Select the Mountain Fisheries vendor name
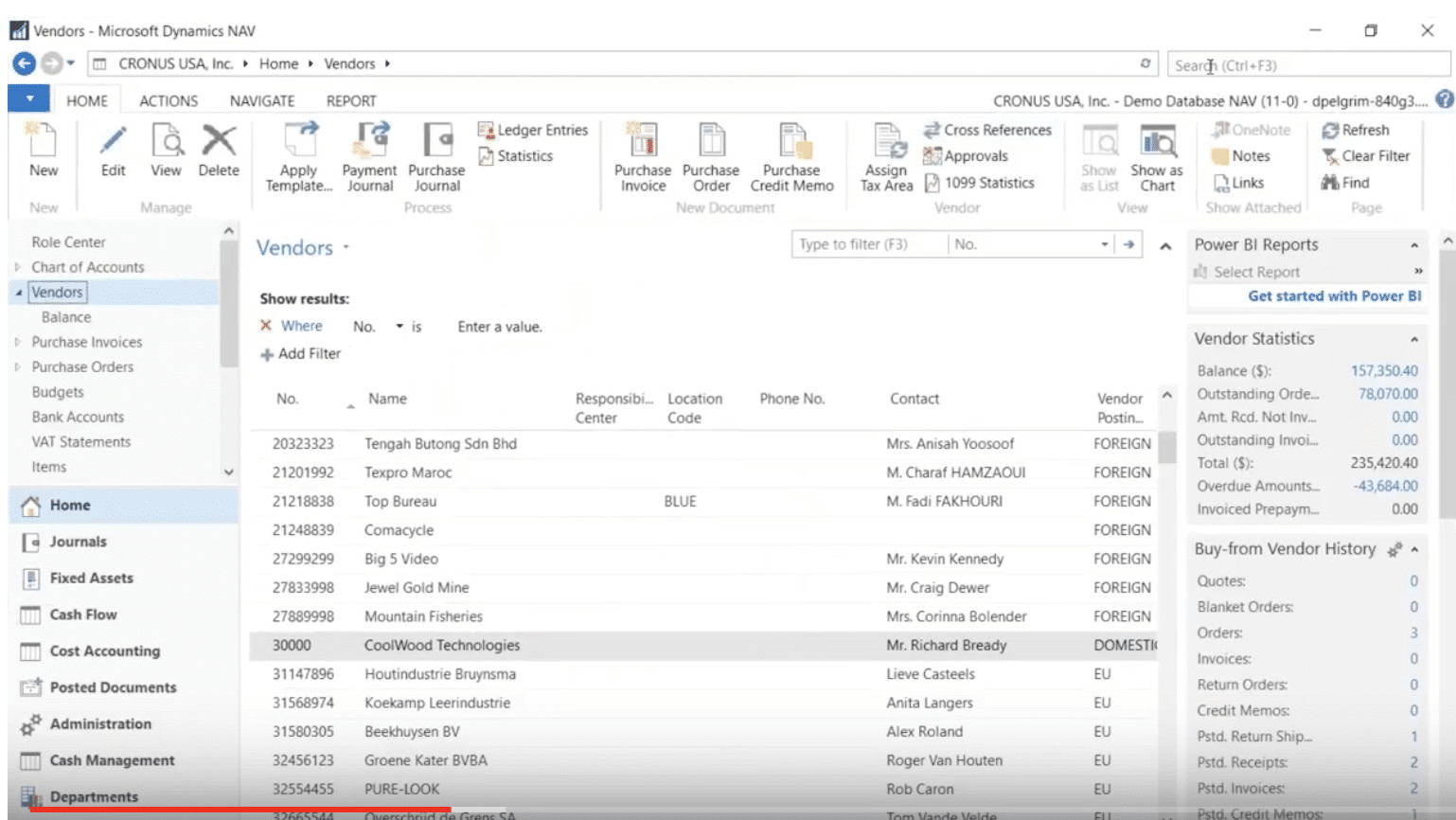Screen dimensions: 1456x820 coord(423,616)
